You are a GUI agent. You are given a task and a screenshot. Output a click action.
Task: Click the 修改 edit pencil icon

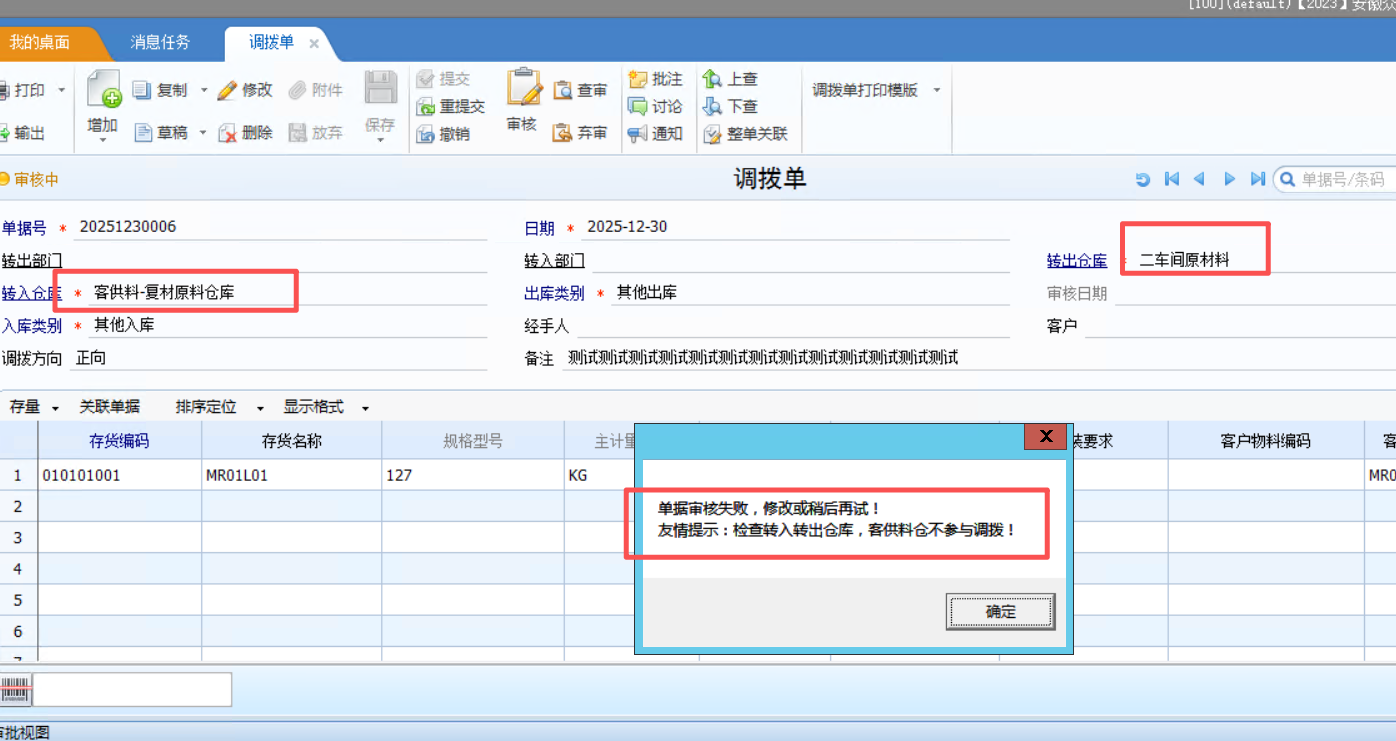coord(228,90)
